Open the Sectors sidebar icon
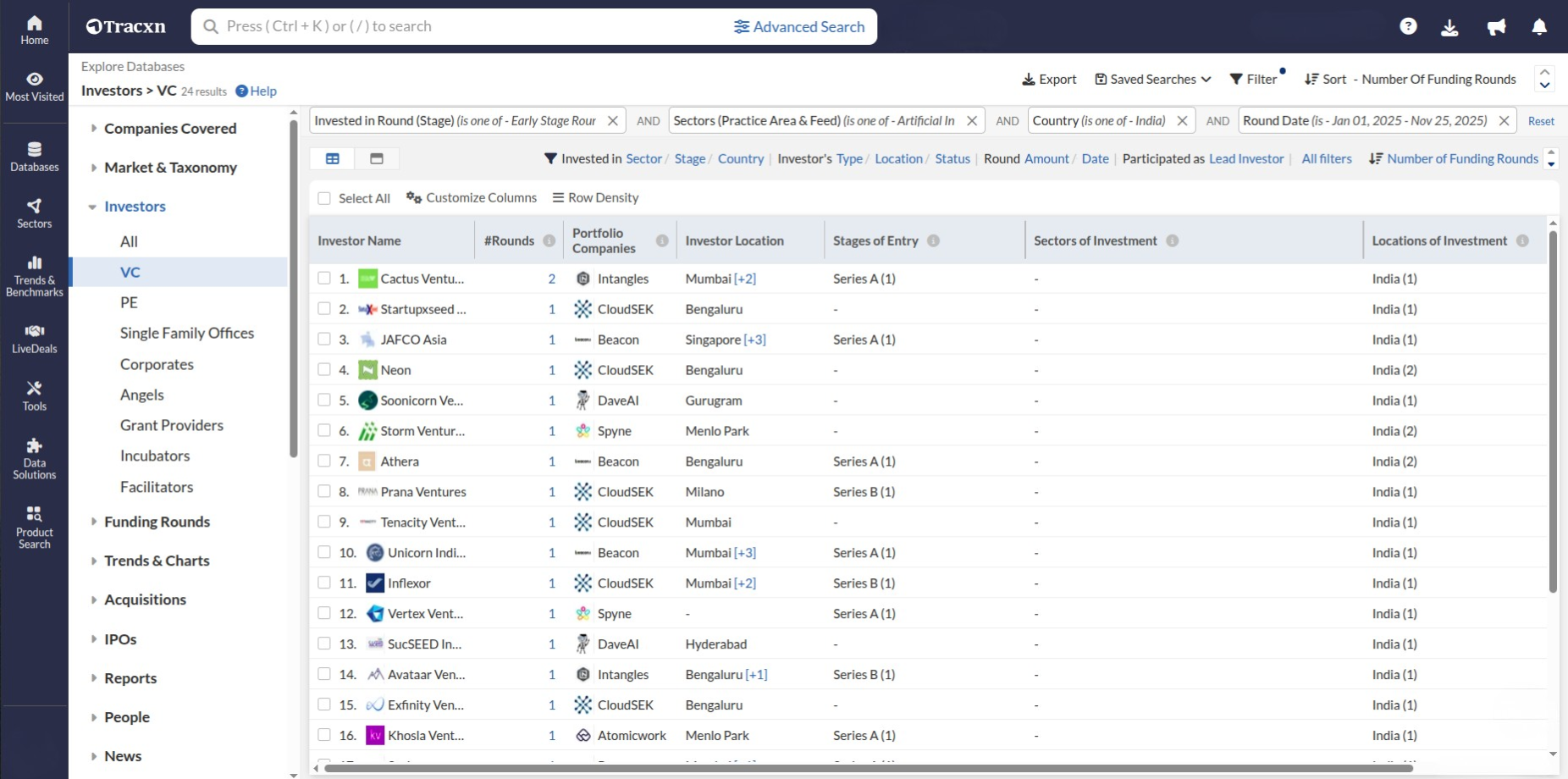The height and width of the screenshot is (779, 1568). click(x=34, y=212)
